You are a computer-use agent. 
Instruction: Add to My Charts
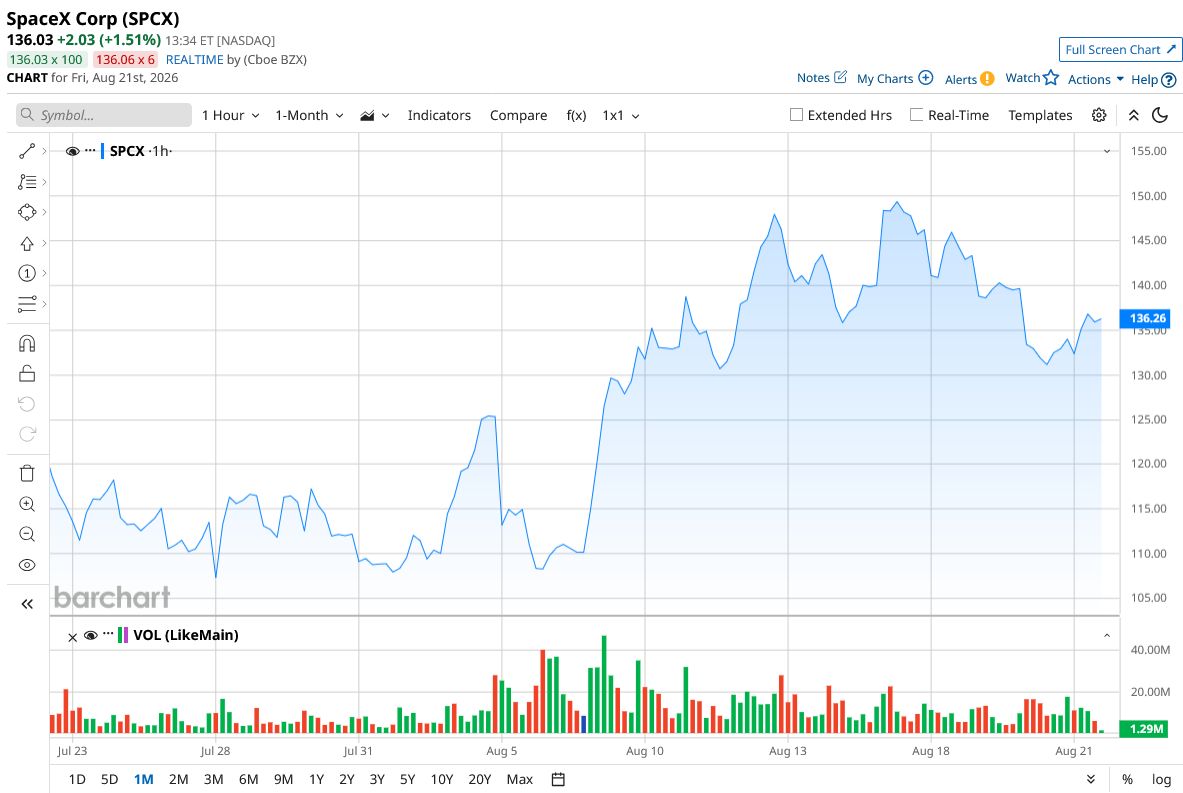[895, 78]
